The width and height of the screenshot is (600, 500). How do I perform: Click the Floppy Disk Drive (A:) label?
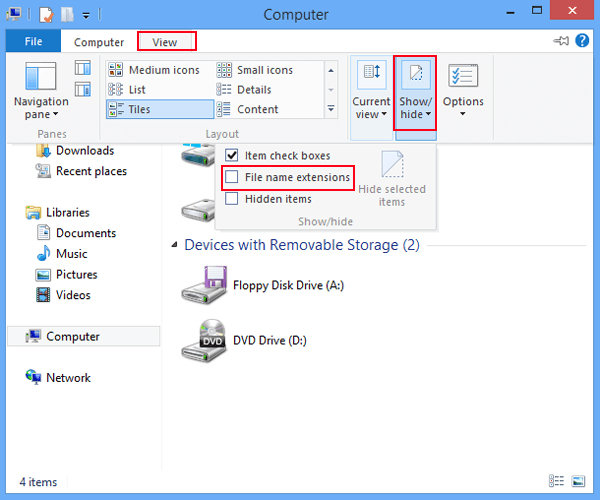pos(288,285)
